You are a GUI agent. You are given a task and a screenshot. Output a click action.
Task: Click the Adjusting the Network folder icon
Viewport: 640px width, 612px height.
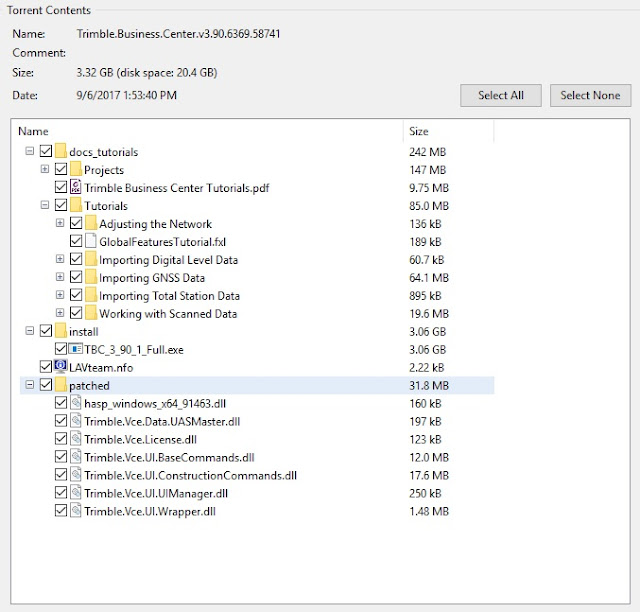[x=91, y=223]
